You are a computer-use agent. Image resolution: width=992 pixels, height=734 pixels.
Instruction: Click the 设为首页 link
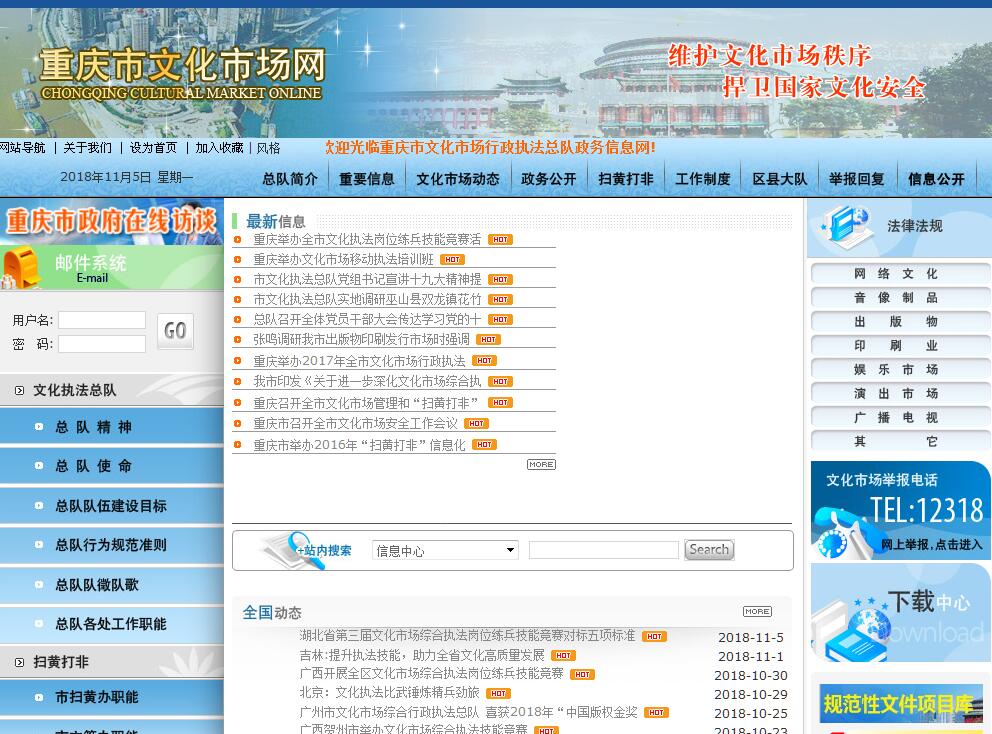(x=153, y=147)
